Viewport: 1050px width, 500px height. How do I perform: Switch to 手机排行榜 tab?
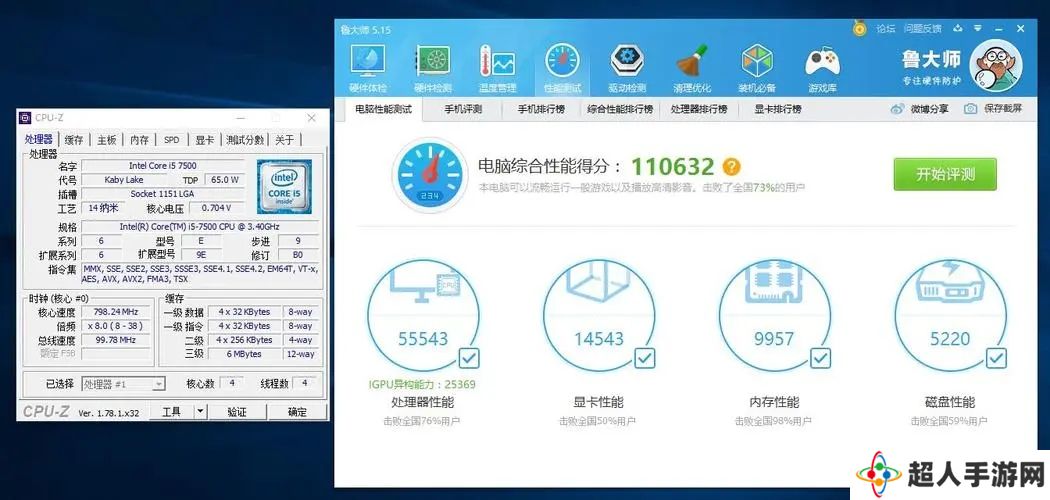click(x=541, y=109)
